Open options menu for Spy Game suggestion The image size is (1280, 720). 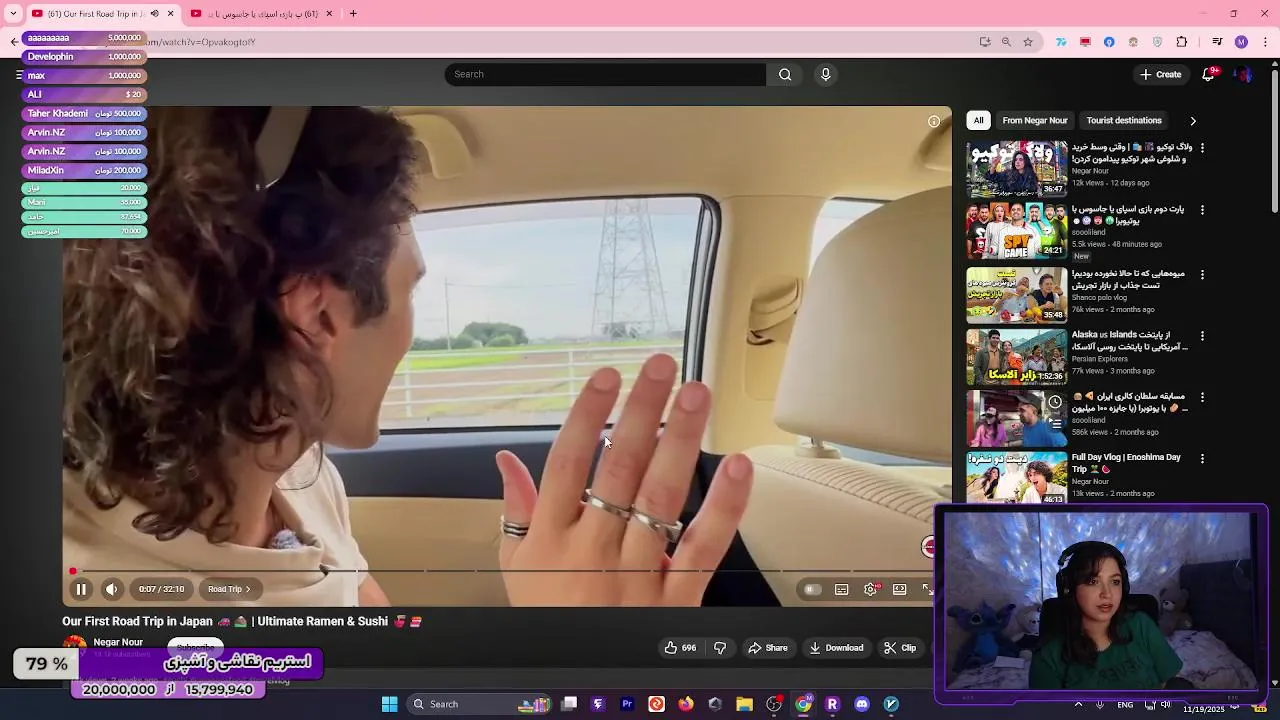[1202, 210]
